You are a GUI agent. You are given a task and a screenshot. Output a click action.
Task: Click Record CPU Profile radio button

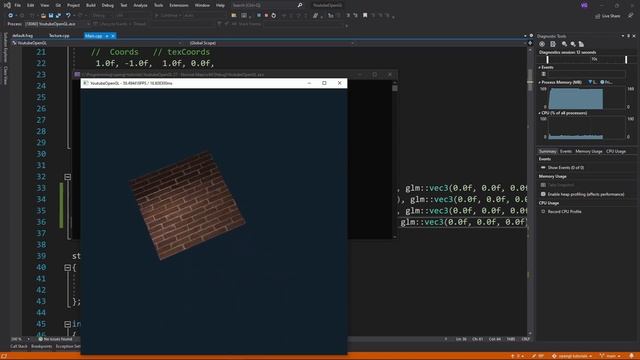543,211
